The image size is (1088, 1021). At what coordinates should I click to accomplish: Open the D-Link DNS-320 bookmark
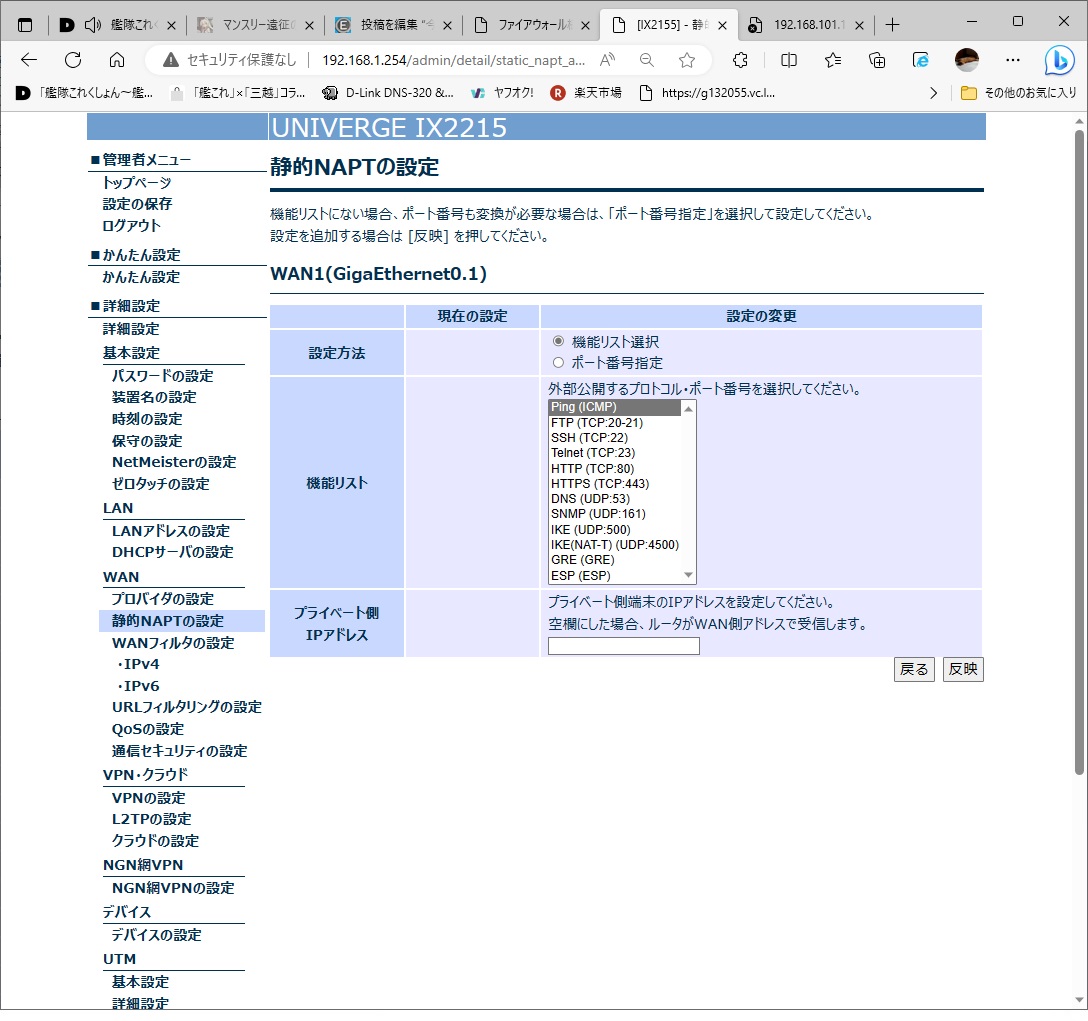pos(388,93)
